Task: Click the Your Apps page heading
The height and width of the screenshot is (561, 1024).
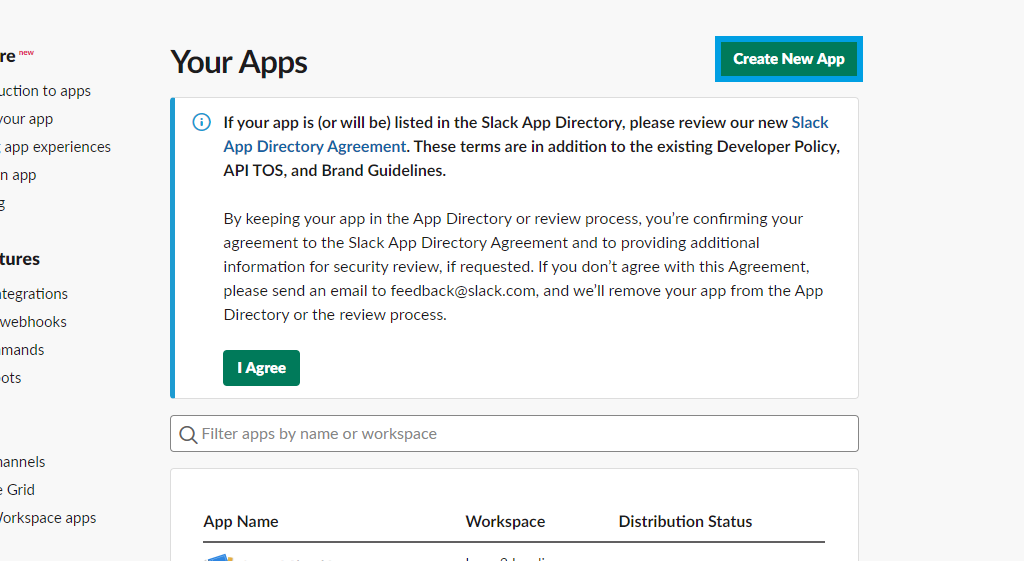Action: tap(239, 62)
